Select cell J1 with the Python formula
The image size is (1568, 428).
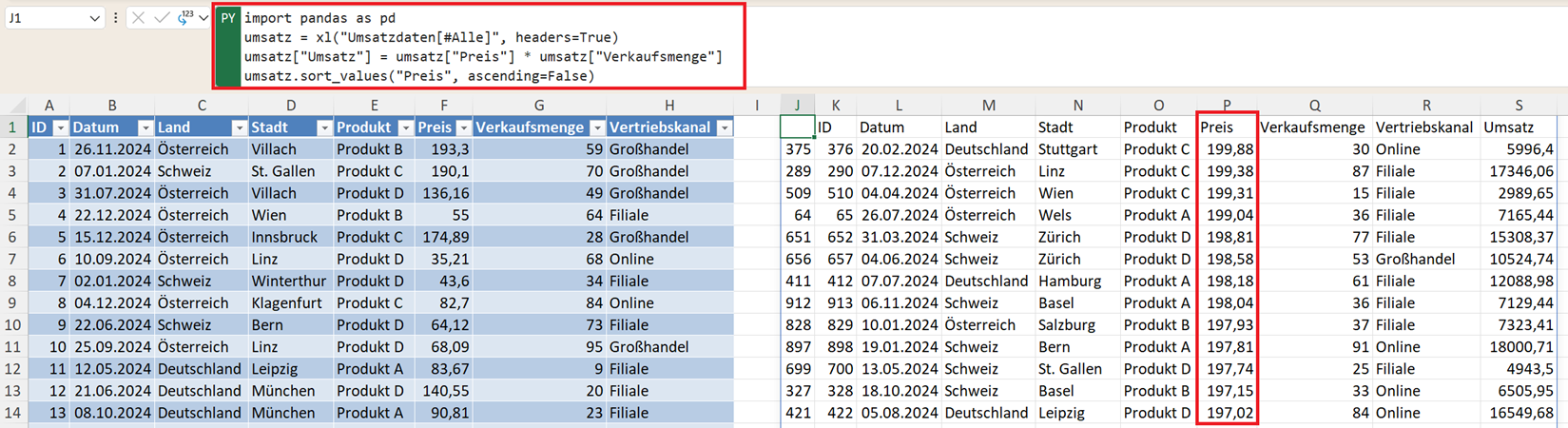[797, 126]
